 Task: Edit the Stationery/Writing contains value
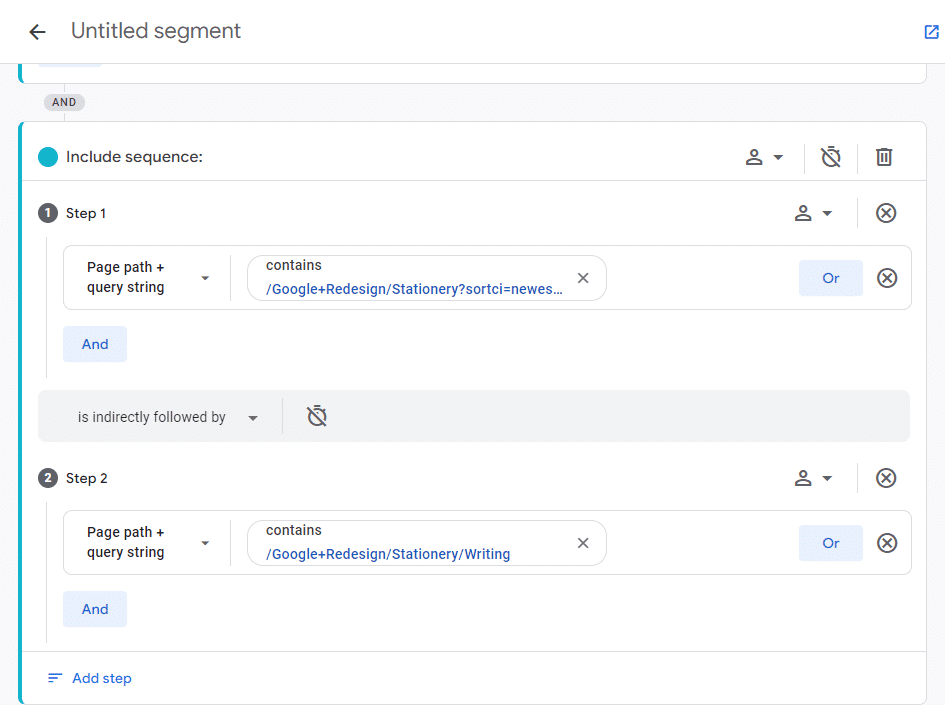[420, 554]
